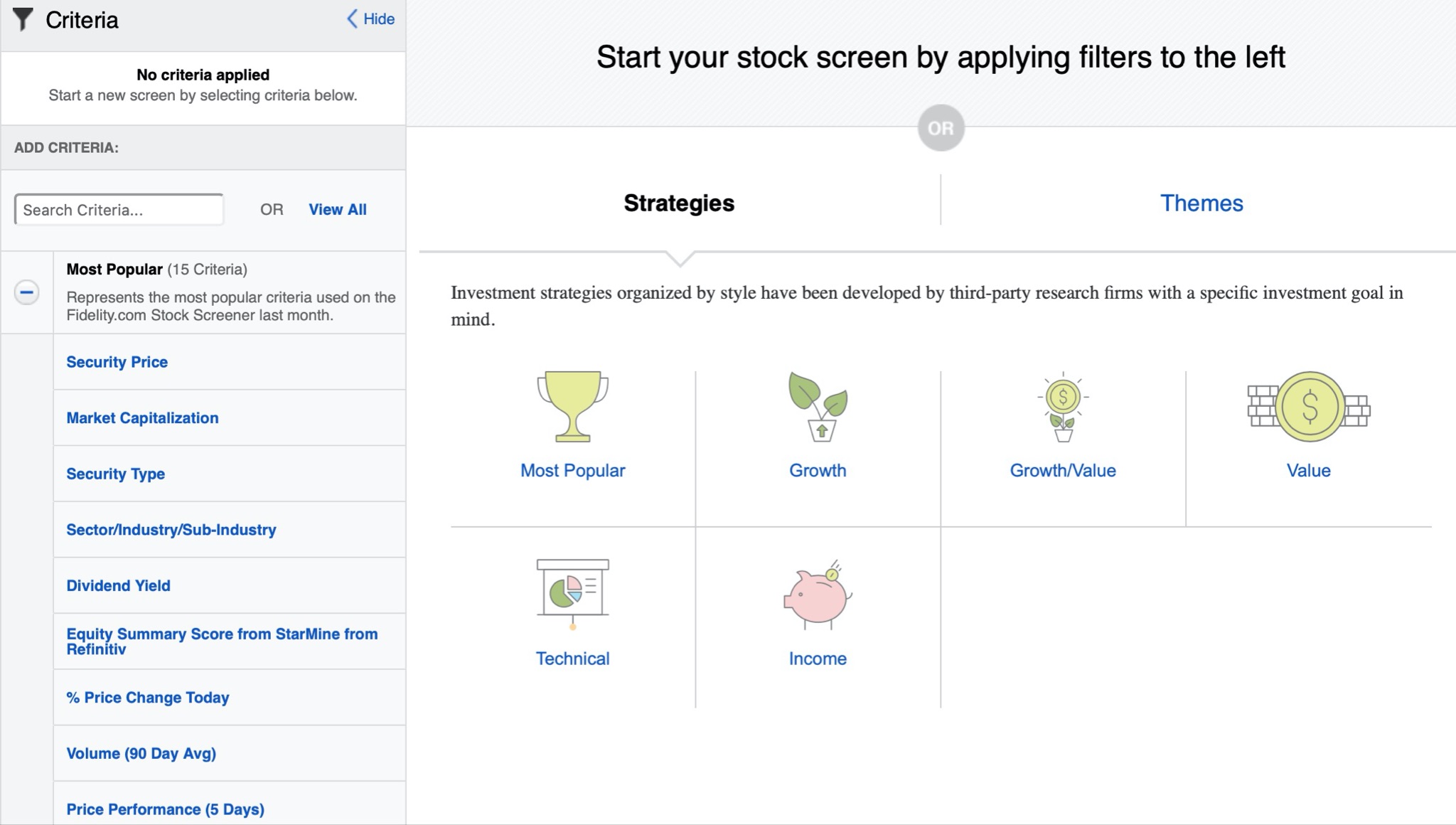Switch to the Themes tab
This screenshot has width=1456, height=825.
coord(1201,203)
